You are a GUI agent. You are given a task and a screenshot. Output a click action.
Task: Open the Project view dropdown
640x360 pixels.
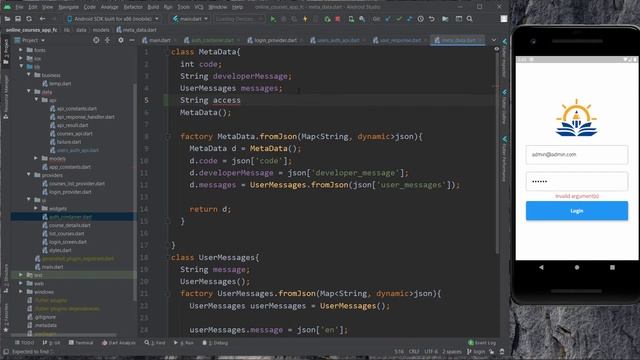(x=29, y=40)
